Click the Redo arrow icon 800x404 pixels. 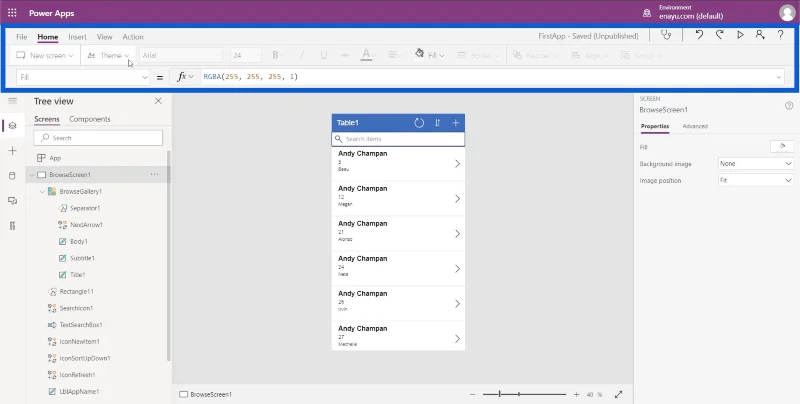click(x=719, y=35)
